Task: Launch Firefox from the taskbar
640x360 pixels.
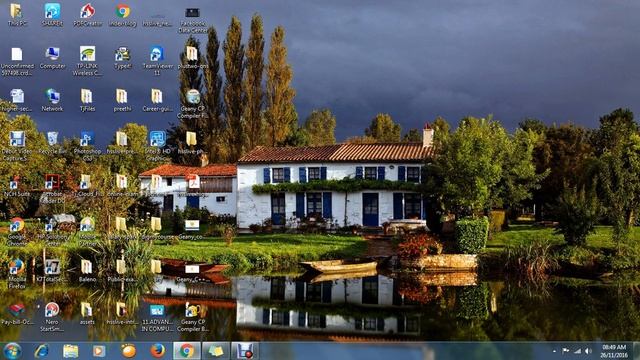Action: coord(158,351)
